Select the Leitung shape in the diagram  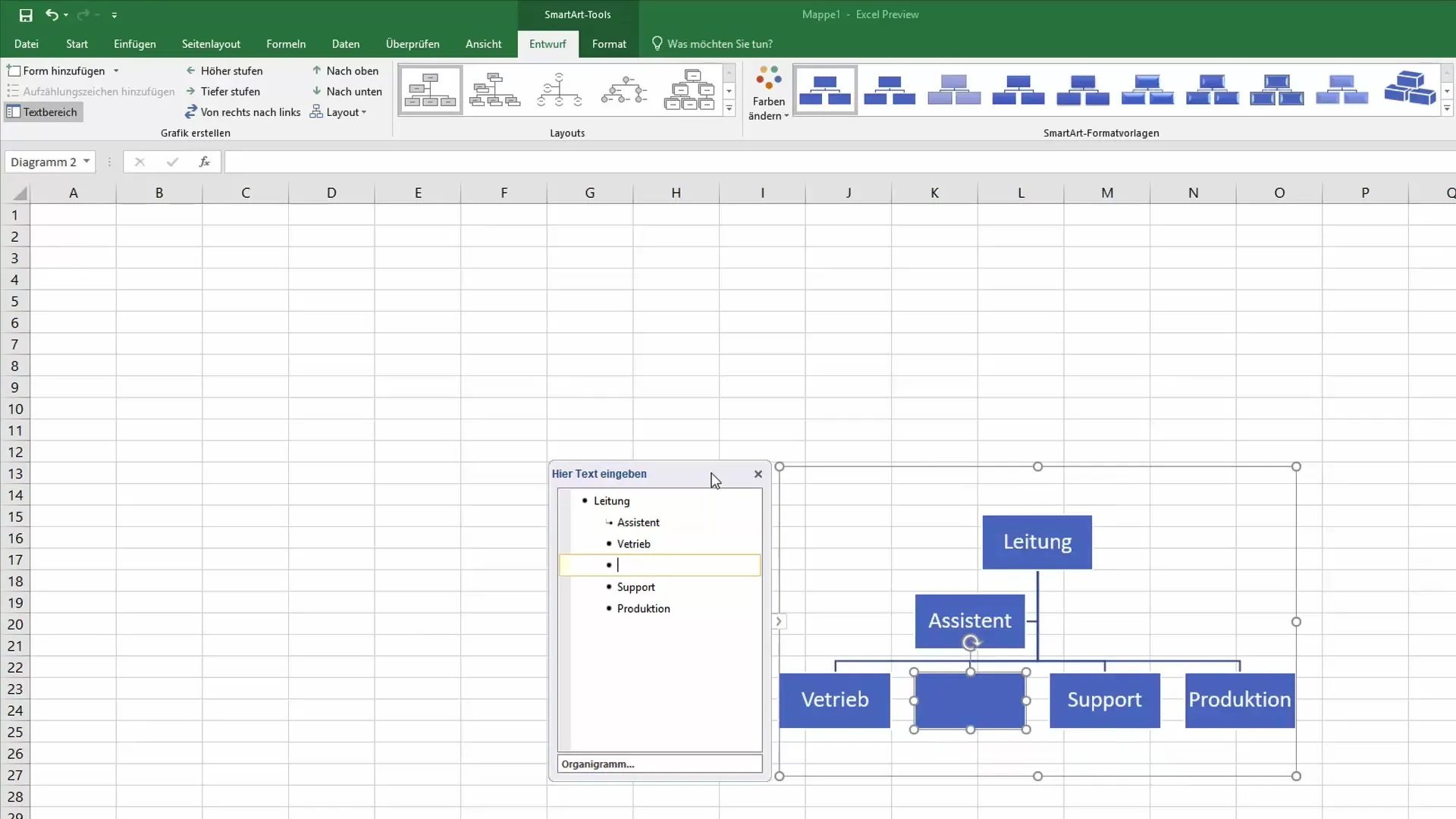click(1037, 542)
